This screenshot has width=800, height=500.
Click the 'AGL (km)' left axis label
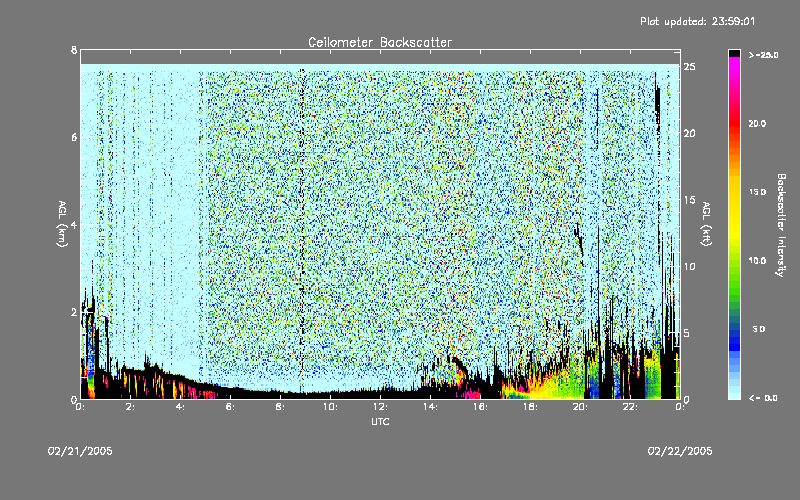tap(62, 224)
